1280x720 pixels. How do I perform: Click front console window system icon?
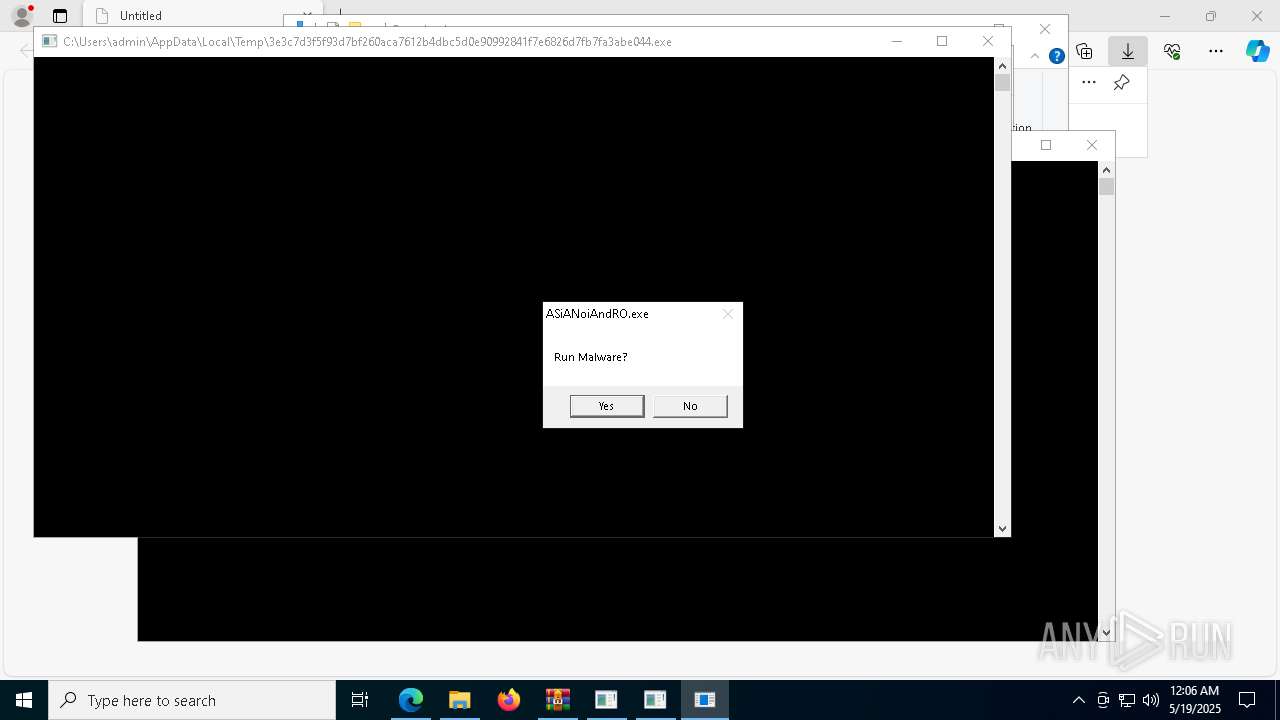[x=49, y=42]
